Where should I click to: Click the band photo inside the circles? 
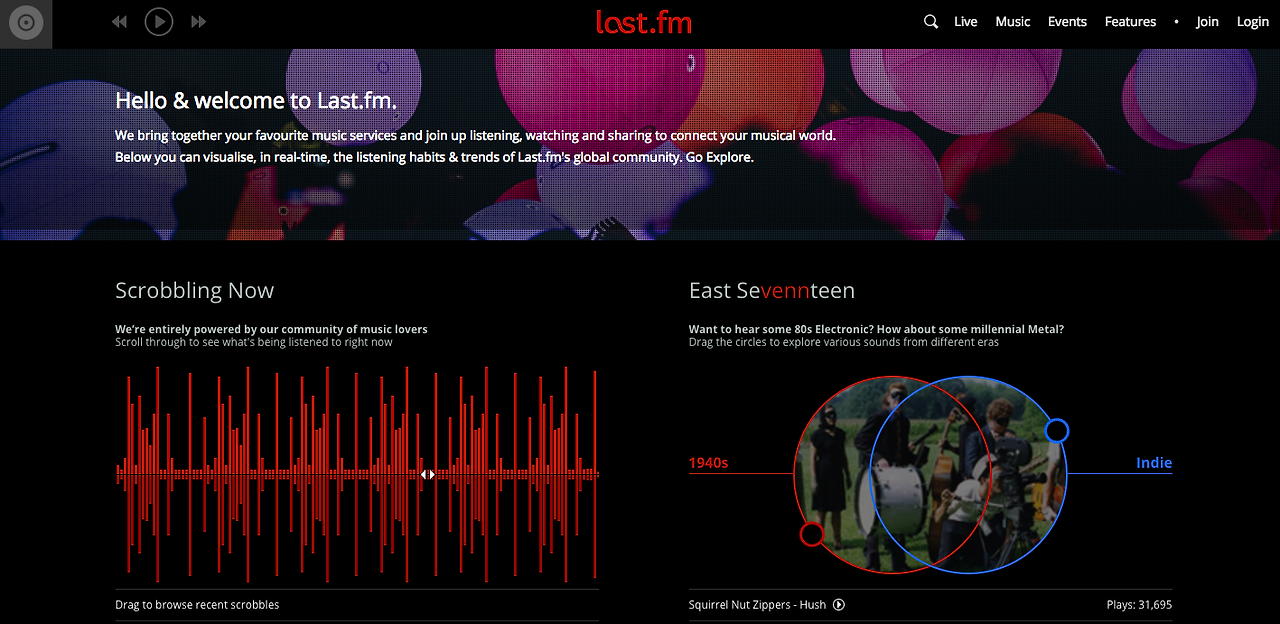[x=931, y=475]
